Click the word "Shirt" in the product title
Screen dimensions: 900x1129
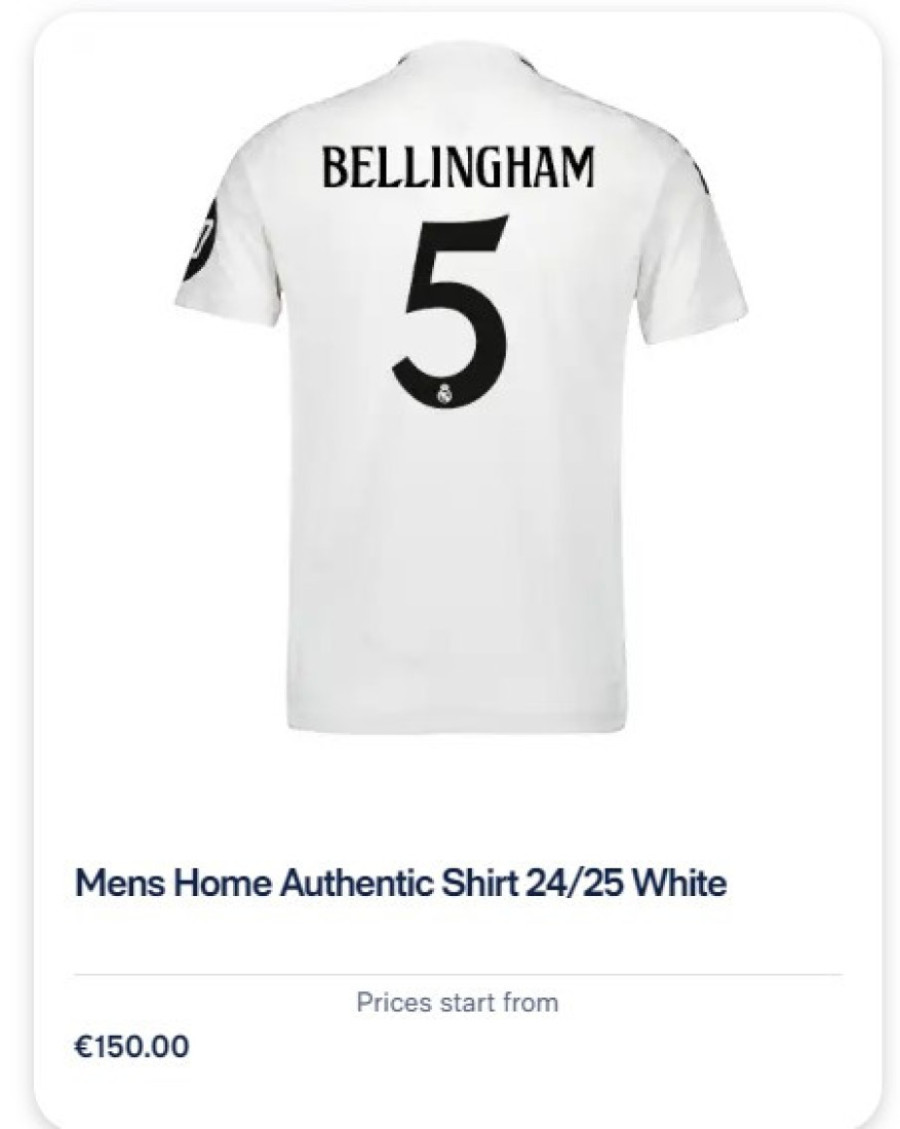pyautogui.click(x=479, y=883)
